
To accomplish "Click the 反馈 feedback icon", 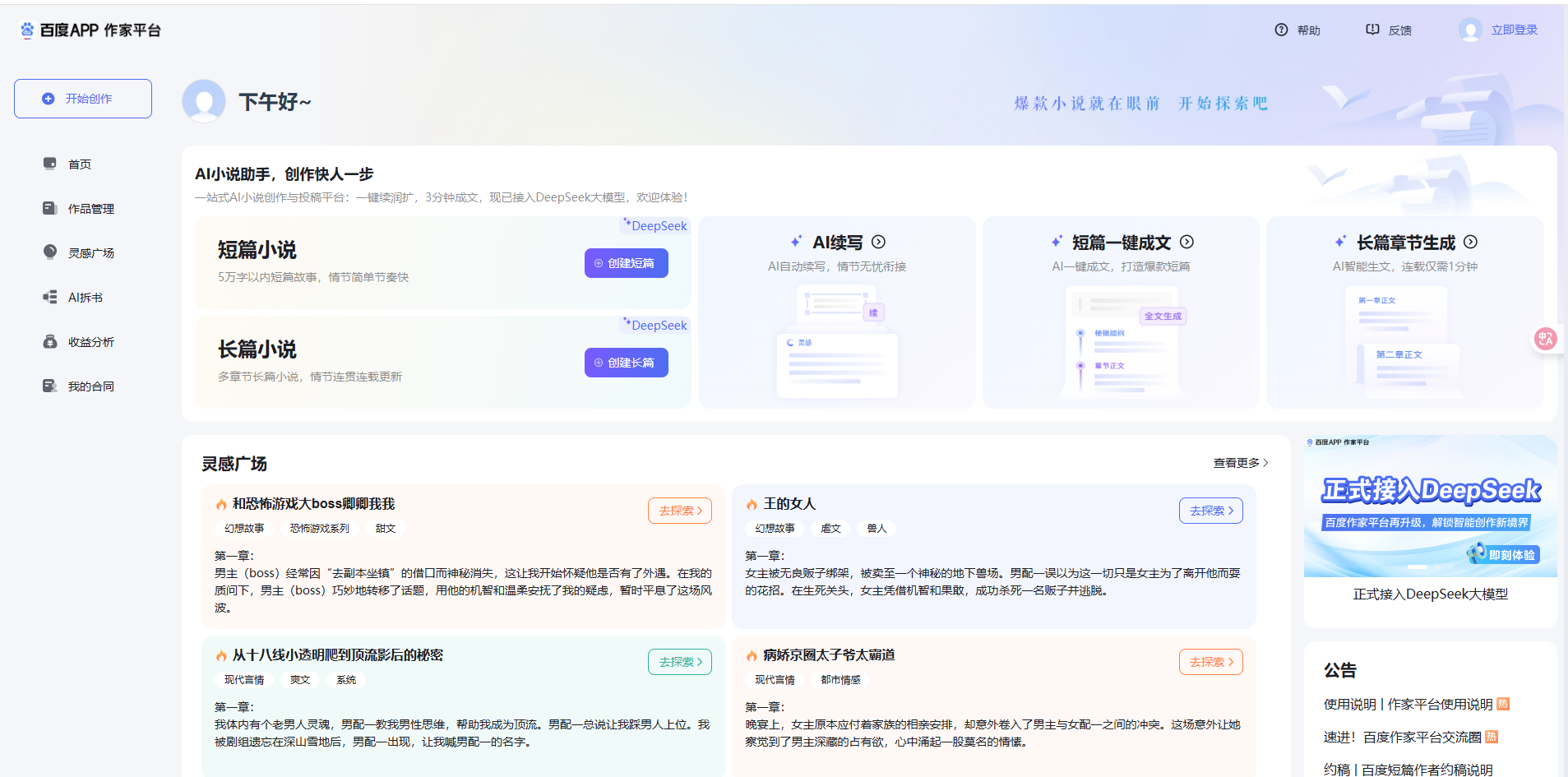I will click(x=1372, y=30).
